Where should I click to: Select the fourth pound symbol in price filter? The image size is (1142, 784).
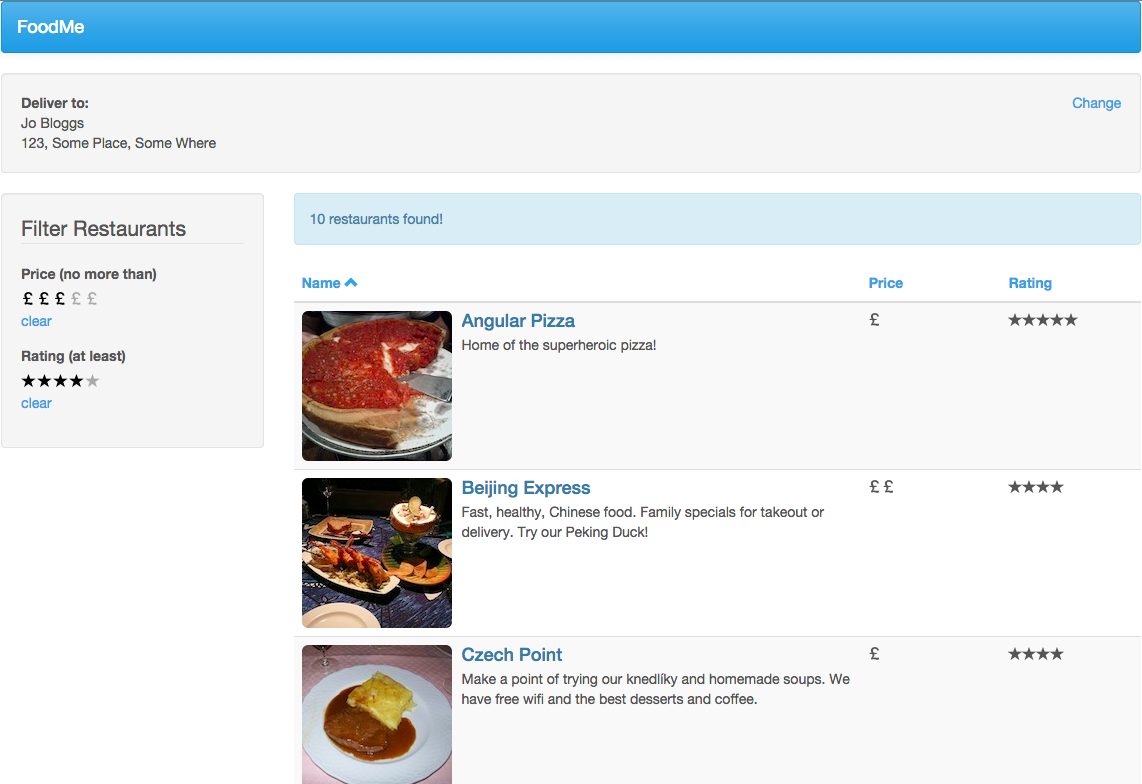[76, 299]
